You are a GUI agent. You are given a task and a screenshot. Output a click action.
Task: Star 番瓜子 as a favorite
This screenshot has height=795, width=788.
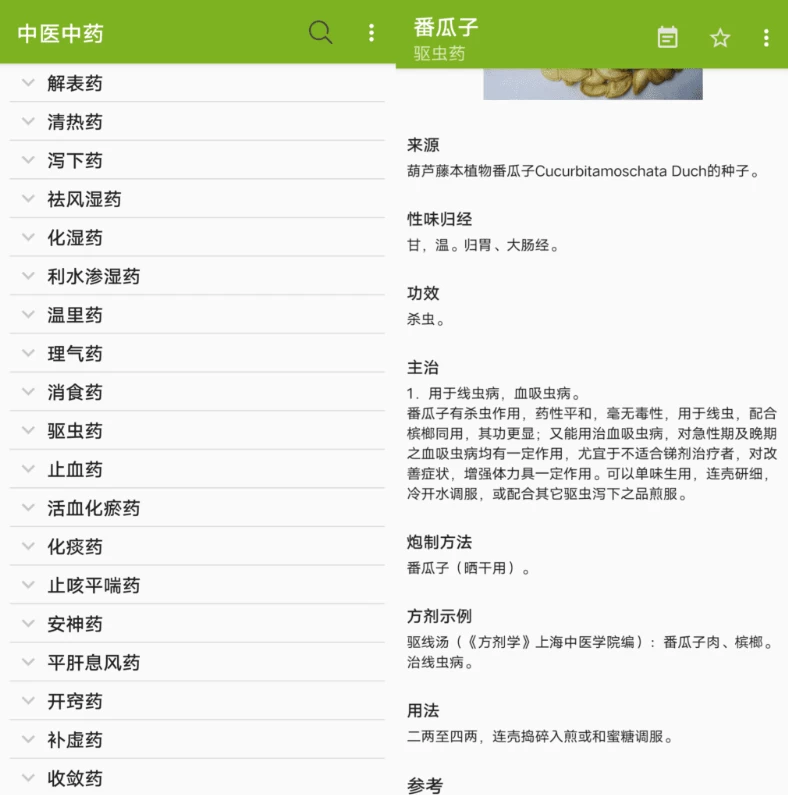tap(720, 37)
